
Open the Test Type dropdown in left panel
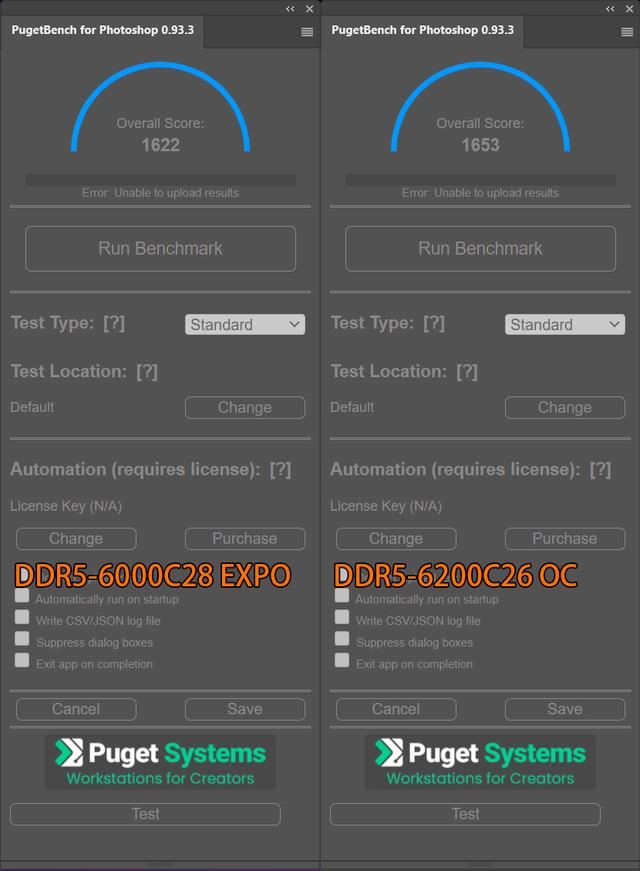[x=245, y=324]
